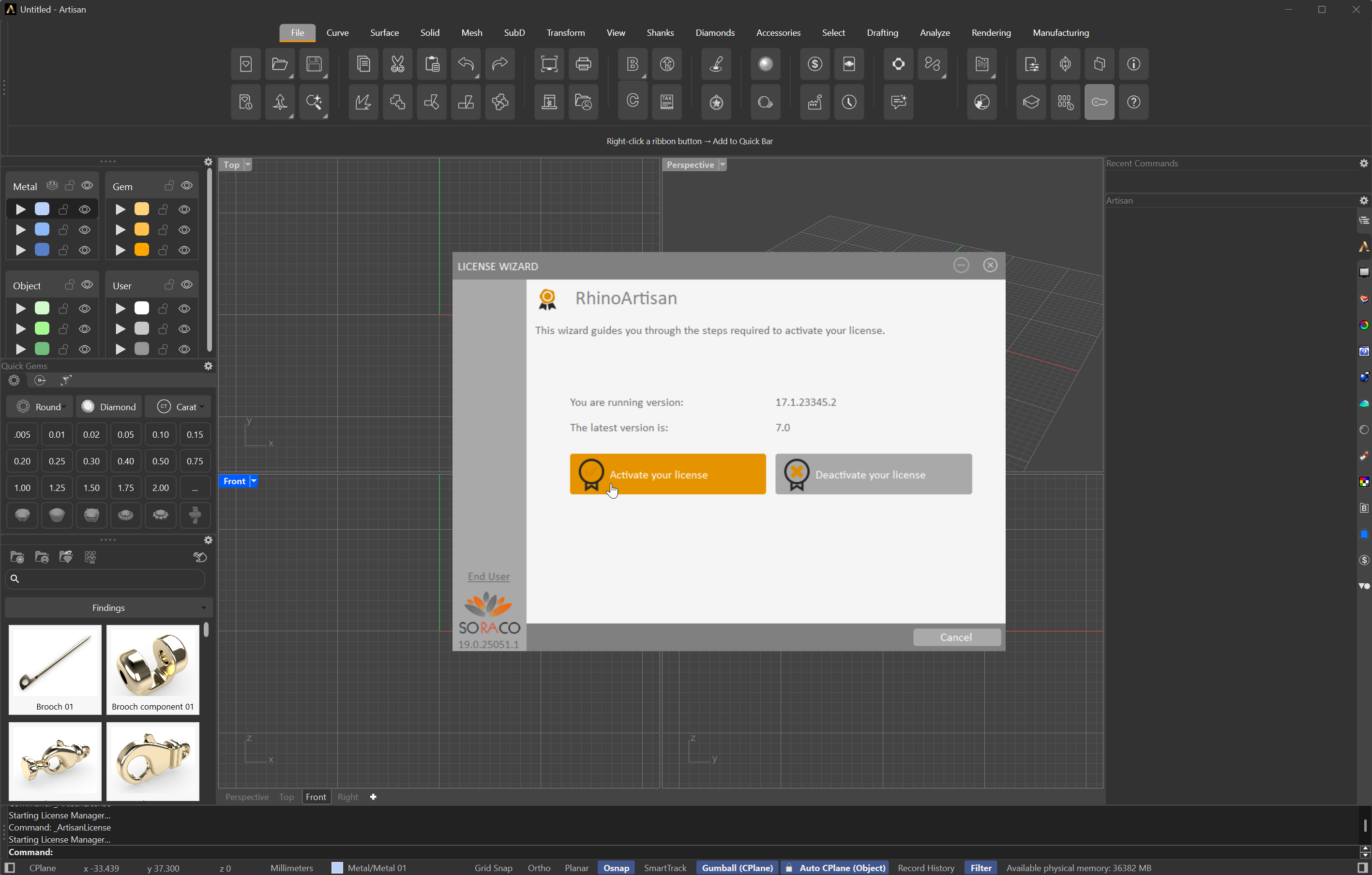Click the white User layer color swatch
This screenshot has height=875, width=1372.
[x=142, y=308]
